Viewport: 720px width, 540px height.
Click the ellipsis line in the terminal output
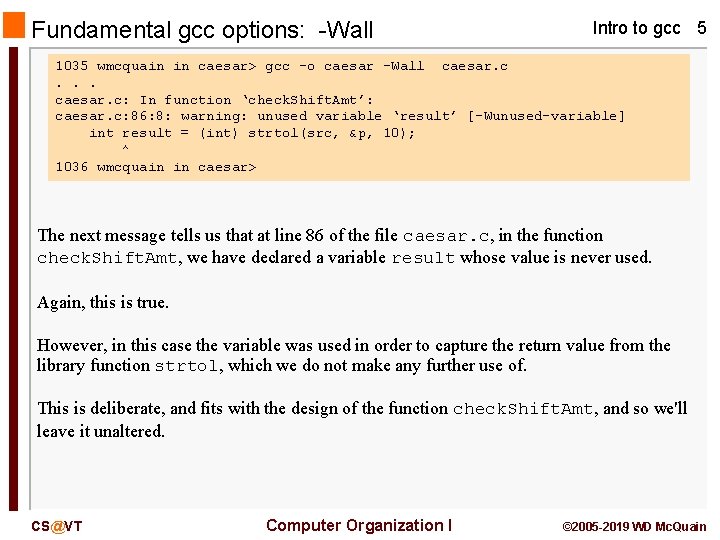point(68,83)
